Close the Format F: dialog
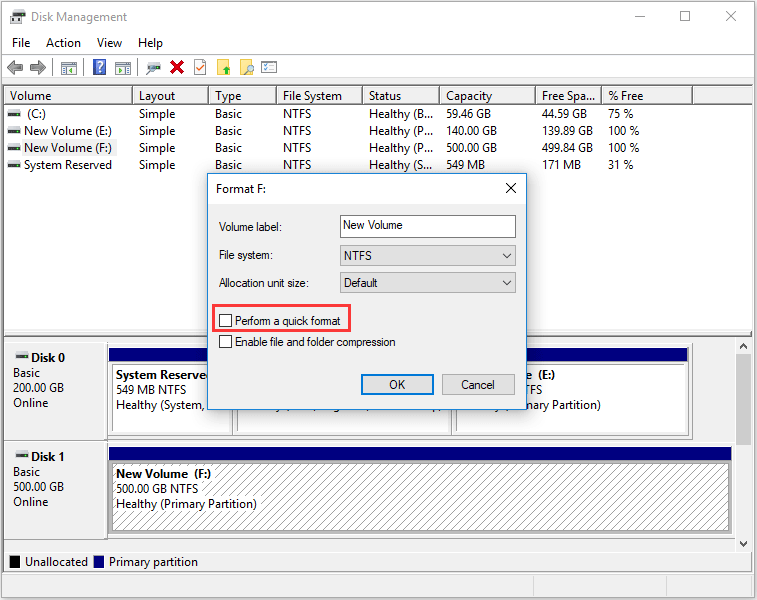This screenshot has width=757, height=600. coord(511,188)
